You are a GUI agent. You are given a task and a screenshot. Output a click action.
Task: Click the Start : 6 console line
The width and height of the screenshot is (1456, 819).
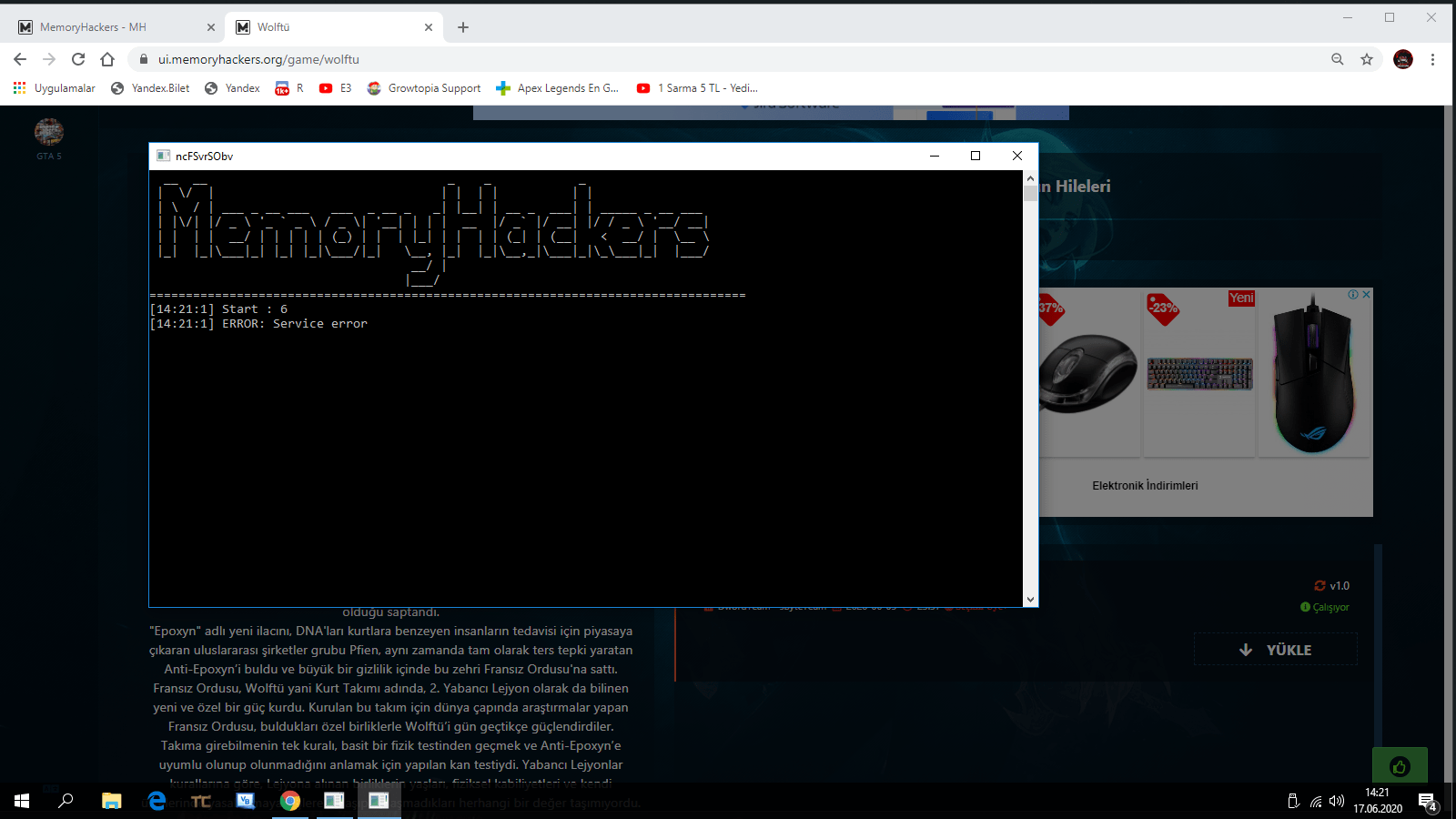218,309
